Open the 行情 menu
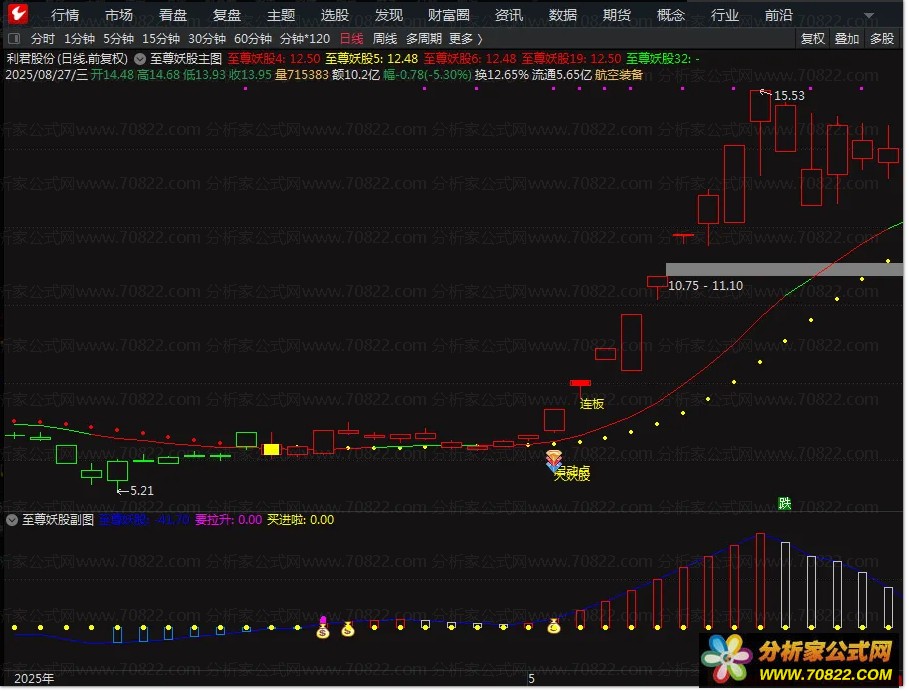The width and height of the screenshot is (909, 691). click(65, 15)
